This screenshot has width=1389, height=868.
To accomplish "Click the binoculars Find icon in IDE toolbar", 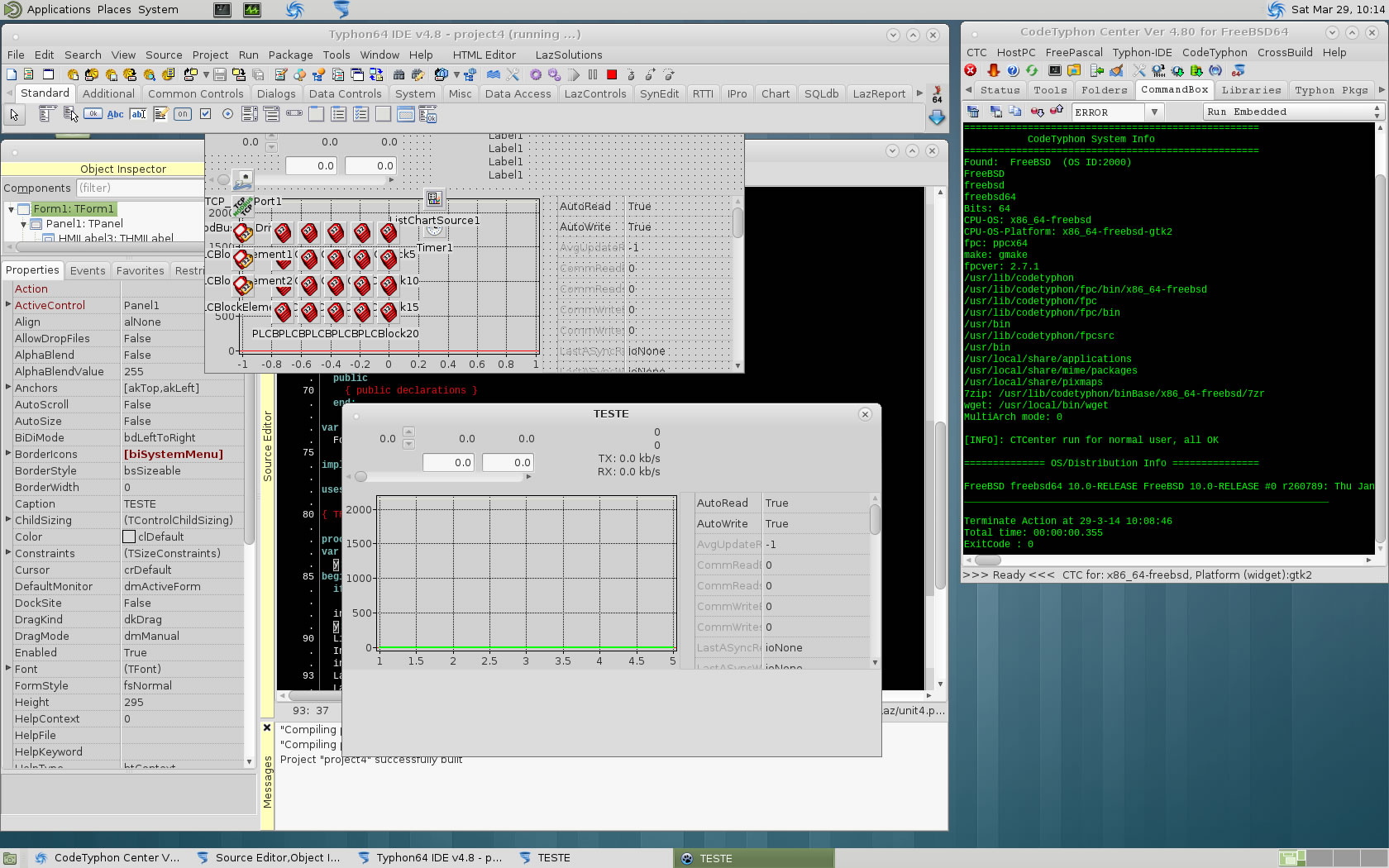I will (x=399, y=74).
